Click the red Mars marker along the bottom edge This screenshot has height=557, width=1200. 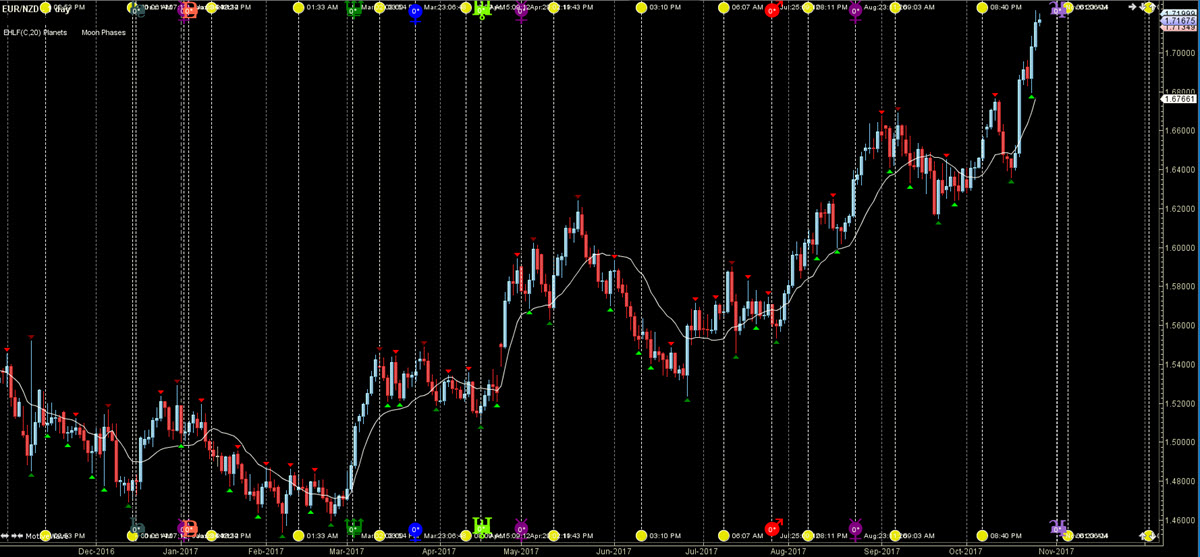click(x=772, y=528)
